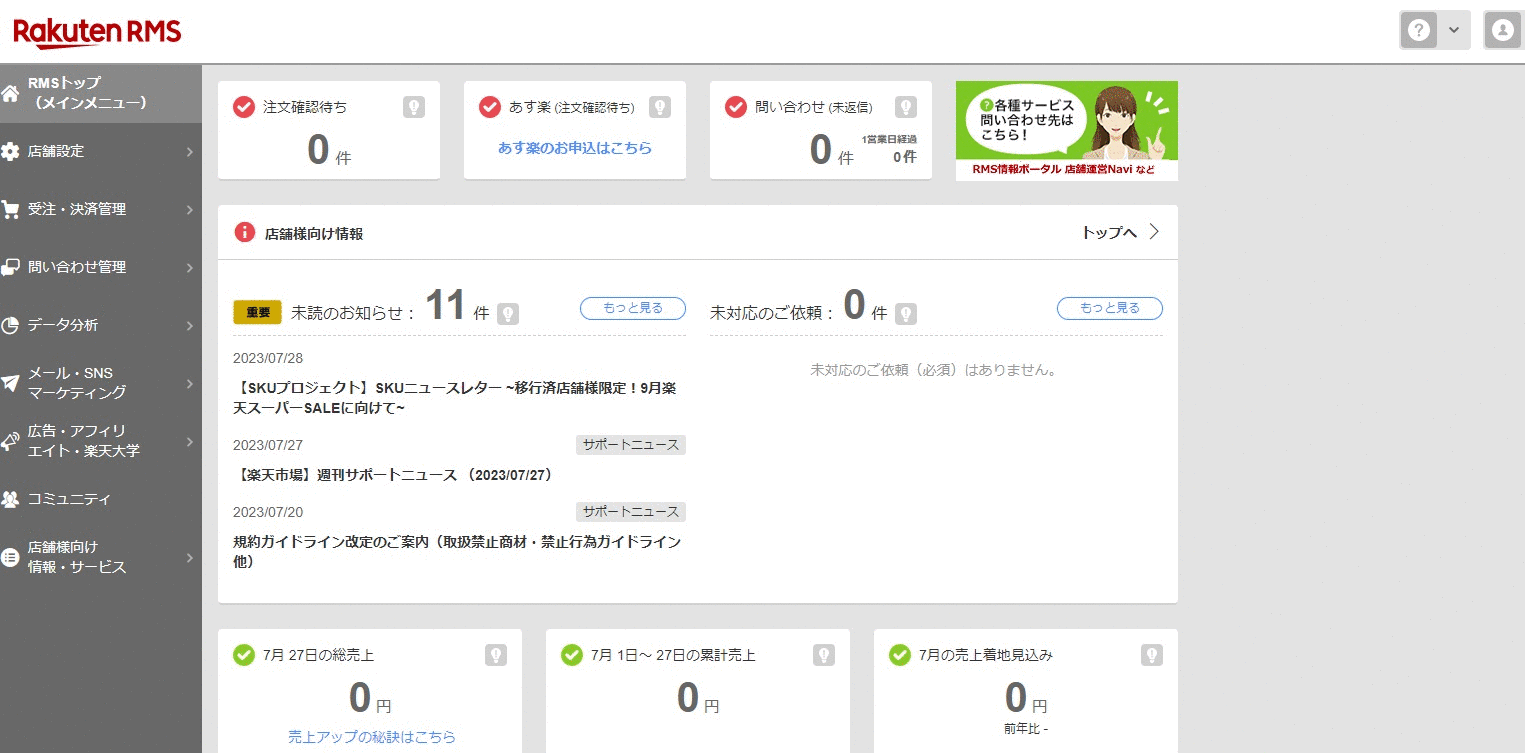Click the people icon for コミュニティ
The height and width of the screenshot is (753, 1525).
pos(10,499)
